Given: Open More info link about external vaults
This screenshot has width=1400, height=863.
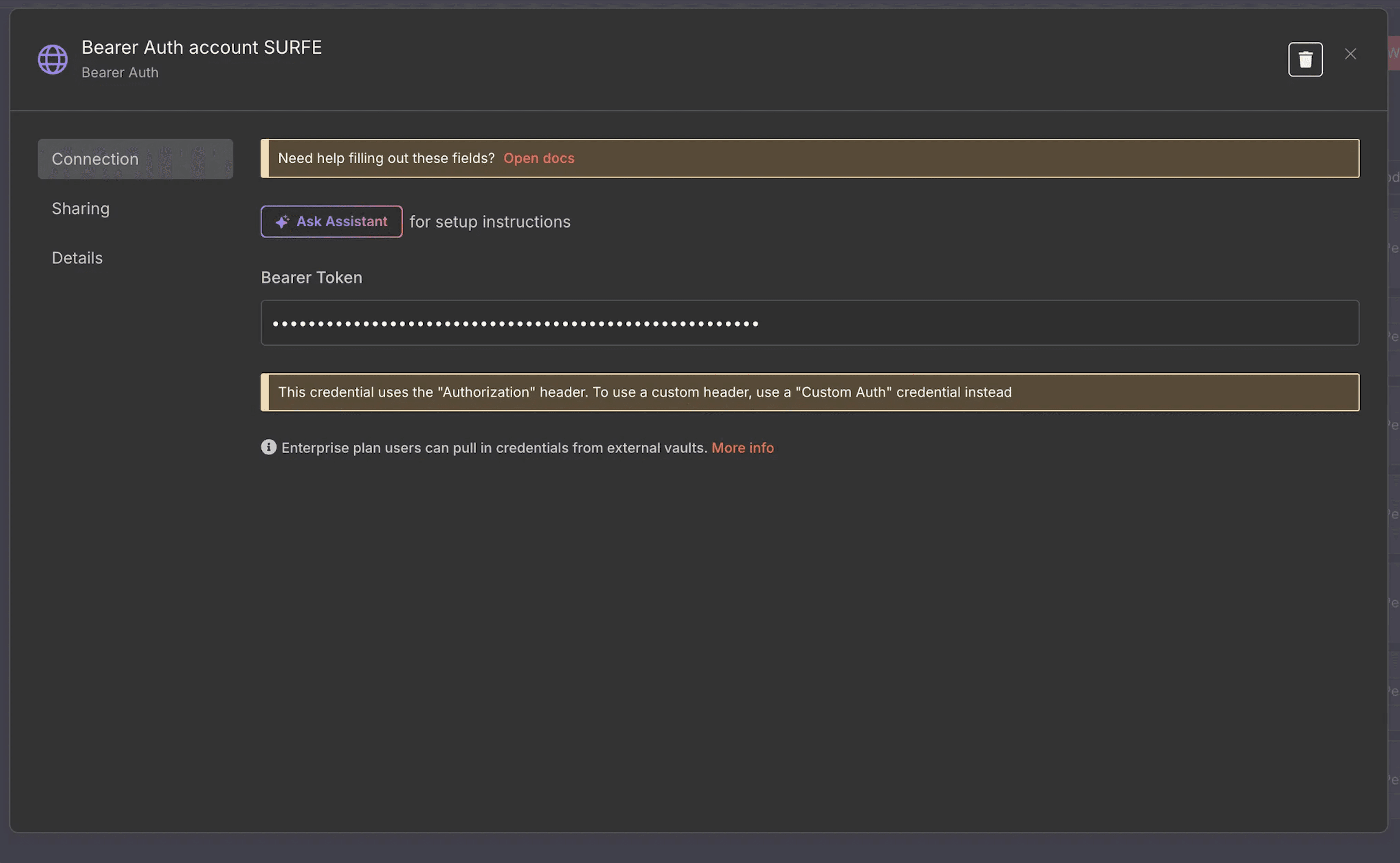Looking at the screenshot, I should tap(742, 448).
